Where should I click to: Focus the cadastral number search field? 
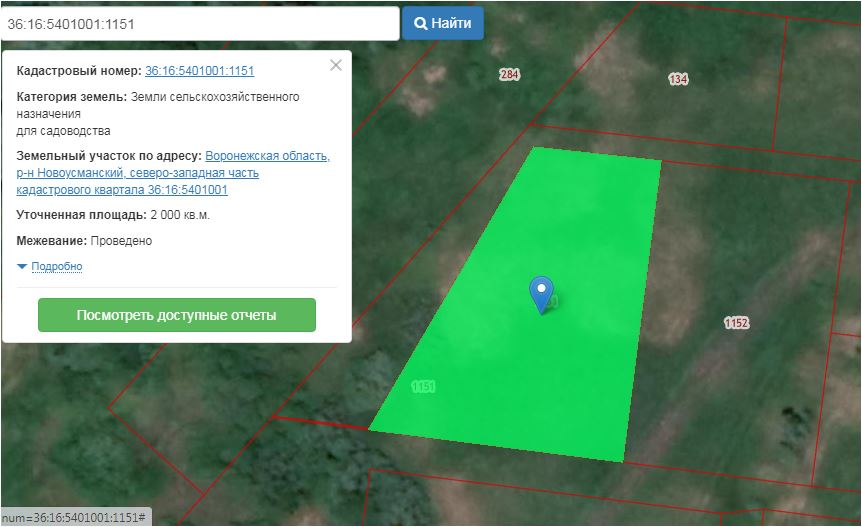coord(200,24)
